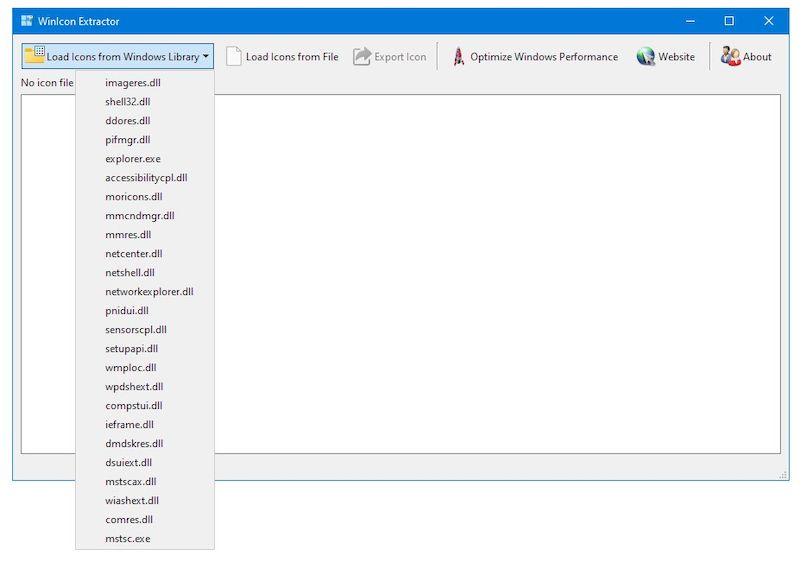
Task: Load icons from explorer.exe
Action: tap(145, 159)
